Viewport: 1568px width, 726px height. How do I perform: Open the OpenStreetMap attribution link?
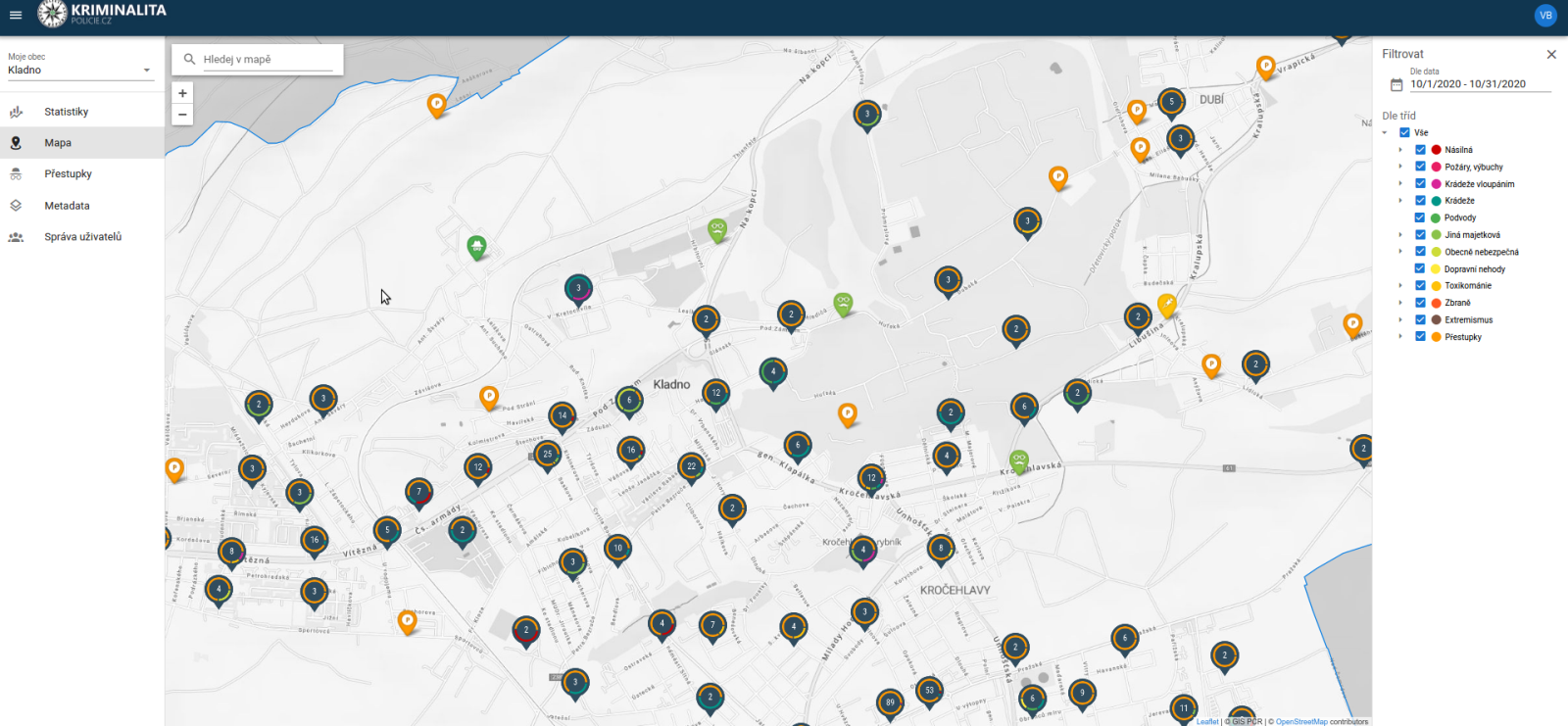[x=1300, y=722]
